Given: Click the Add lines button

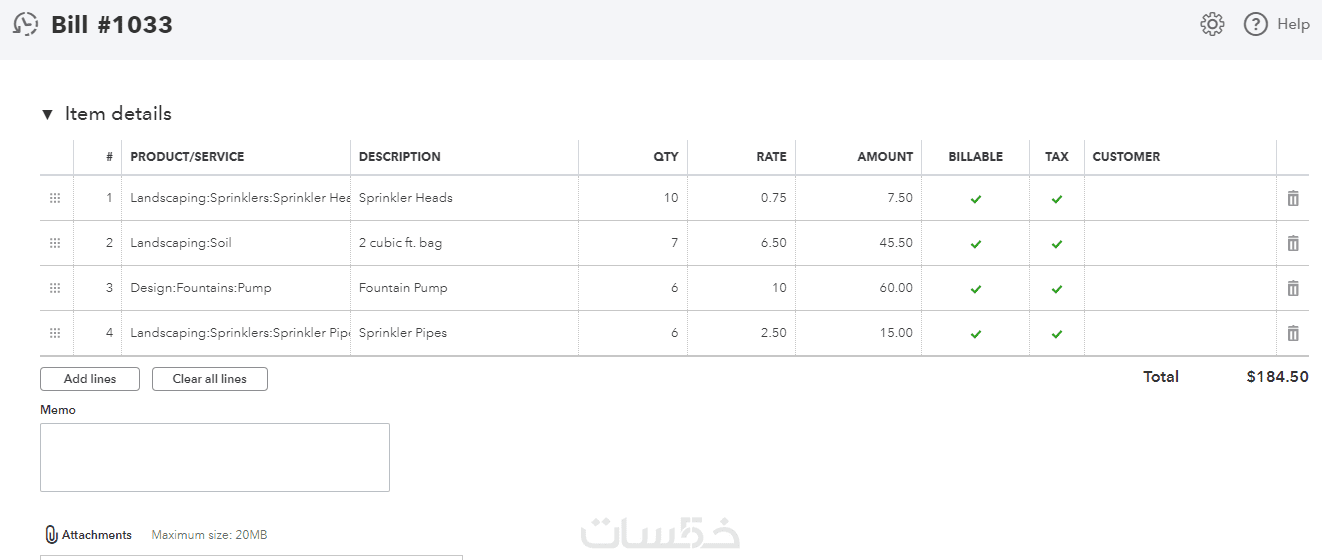Looking at the screenshot, I should [x=90, y=379].
